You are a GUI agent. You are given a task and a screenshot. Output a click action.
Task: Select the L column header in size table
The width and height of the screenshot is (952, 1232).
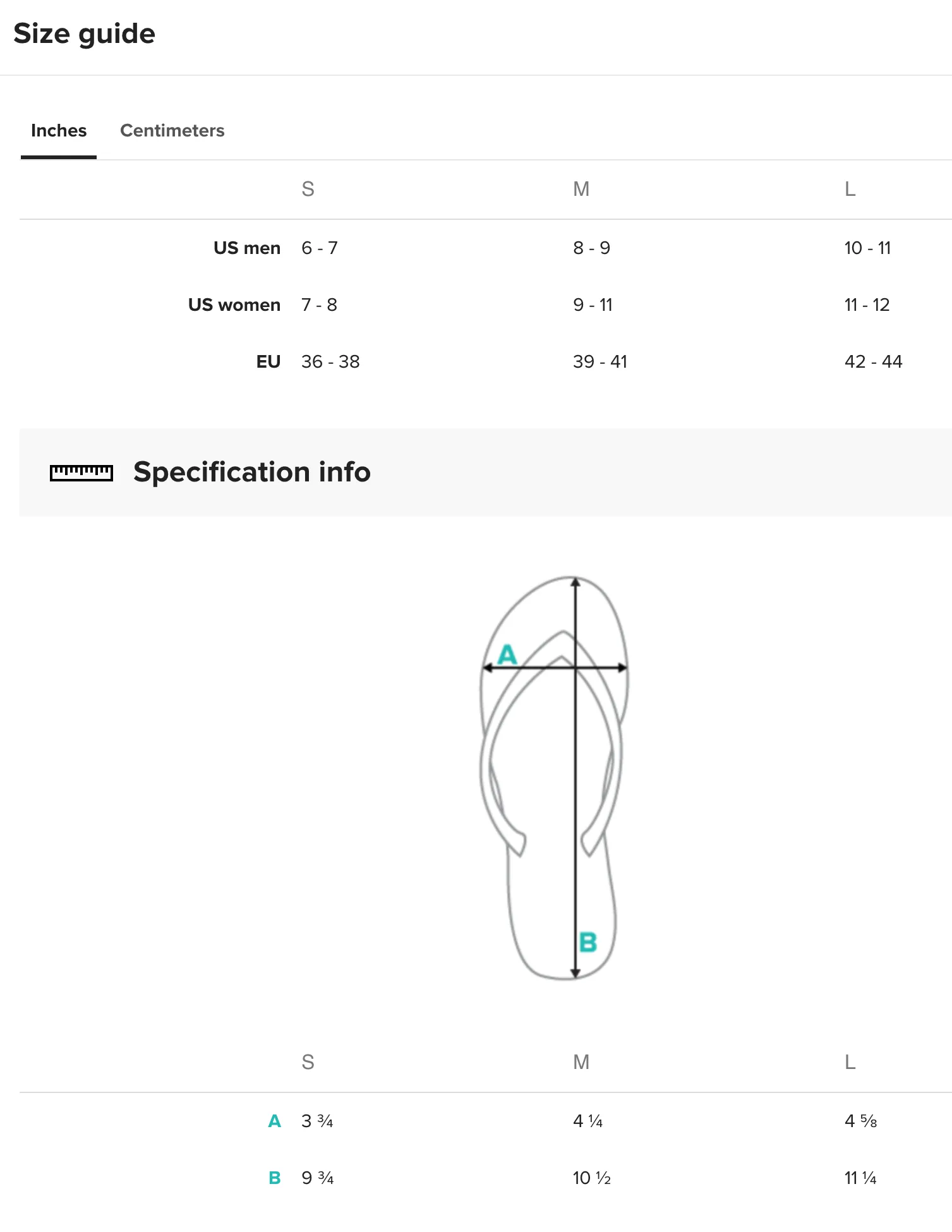point(850,189)
